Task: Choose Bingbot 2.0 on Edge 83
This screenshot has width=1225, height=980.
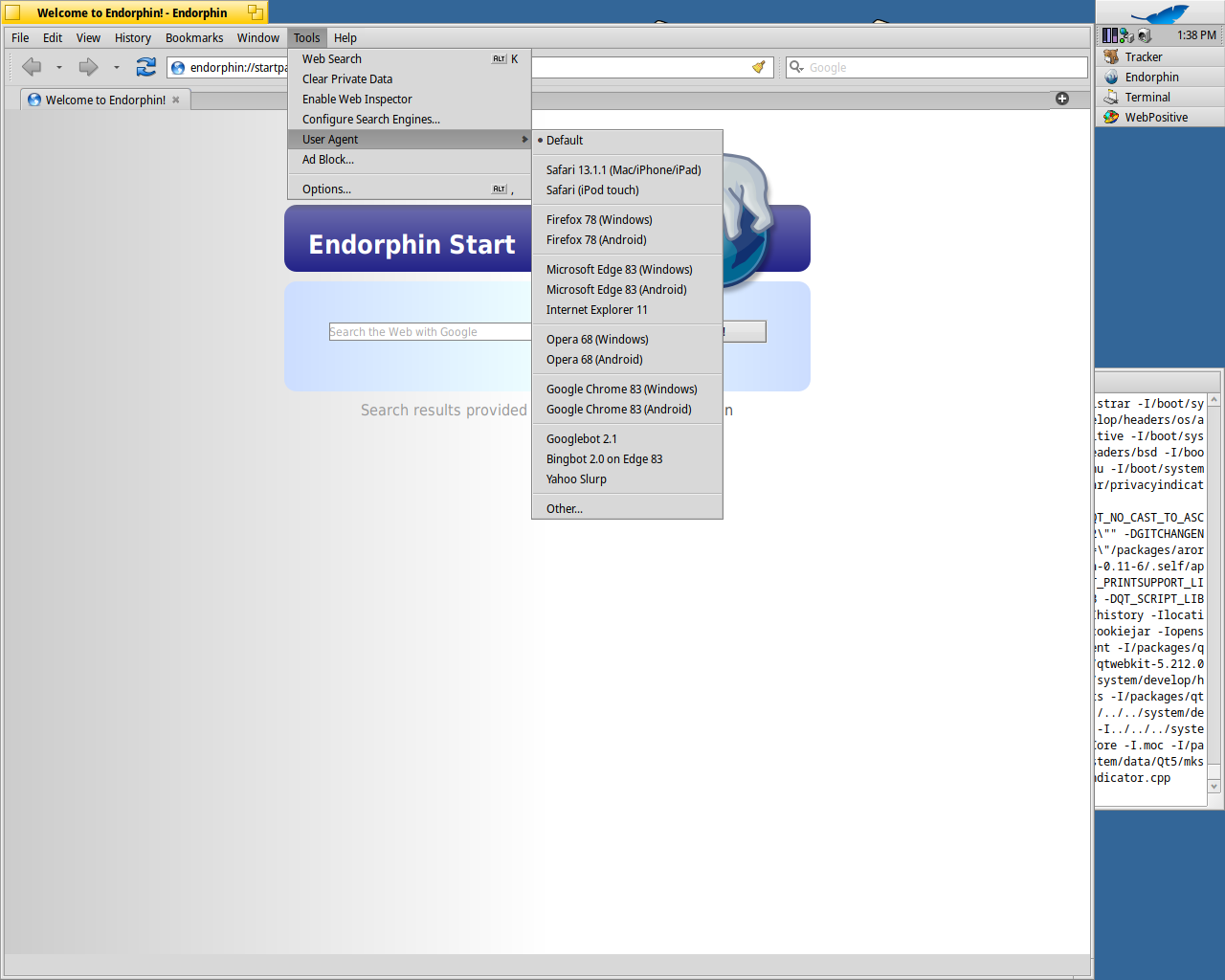Action: point(627,459)
